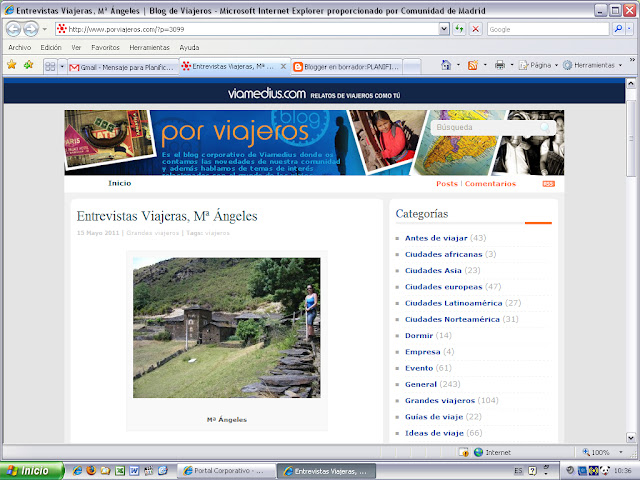Open the Ciudades africanas category
The image size is (640, 480).
coord(443,254)
